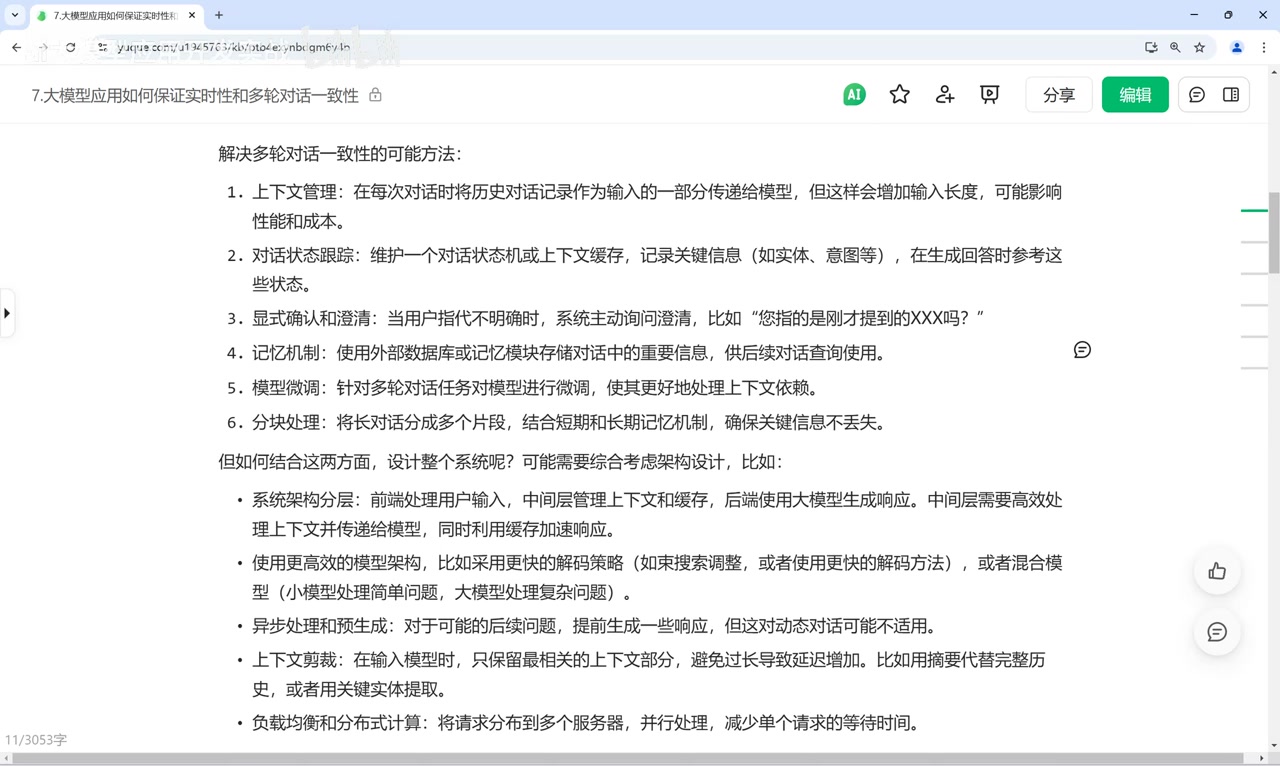Click the browser forward arrow
The image size is (1280, 766).
pos(43,47)
